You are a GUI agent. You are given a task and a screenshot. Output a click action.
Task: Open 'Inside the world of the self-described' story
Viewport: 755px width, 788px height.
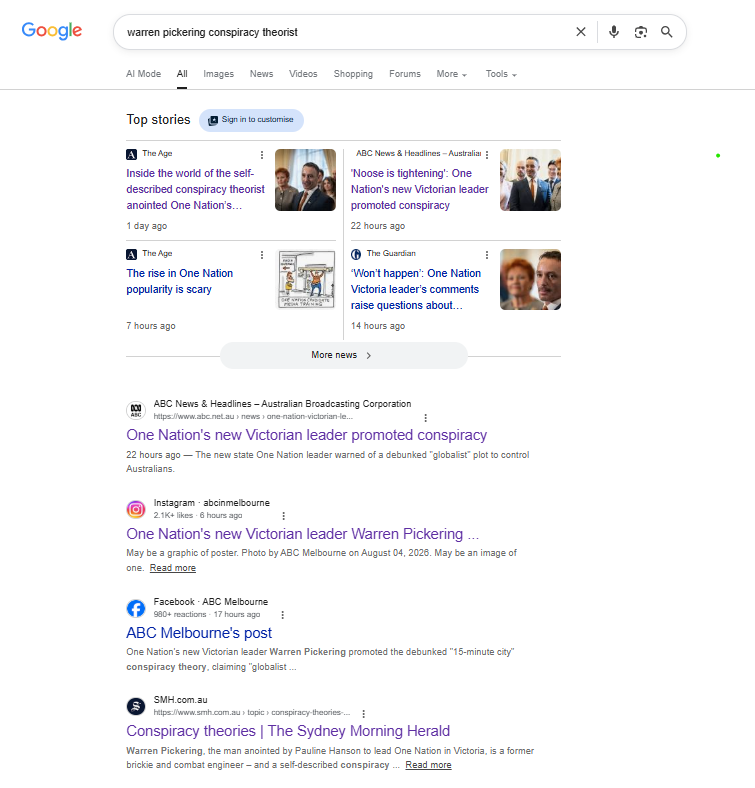coord(195,189)
